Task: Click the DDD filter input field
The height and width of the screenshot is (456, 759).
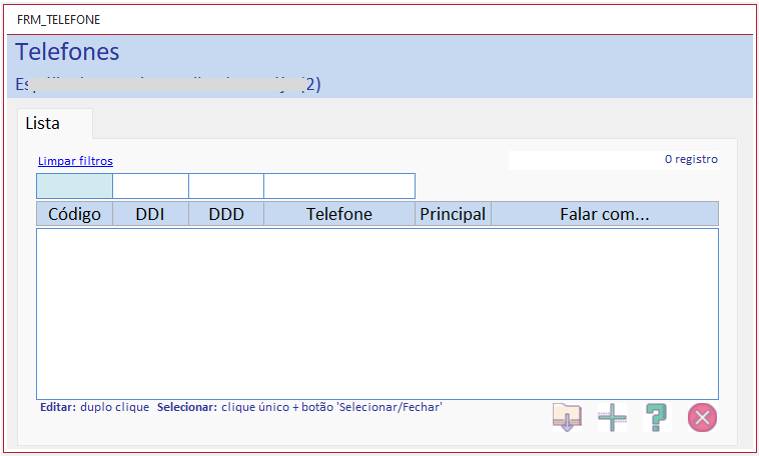Action: coord(226,186)
